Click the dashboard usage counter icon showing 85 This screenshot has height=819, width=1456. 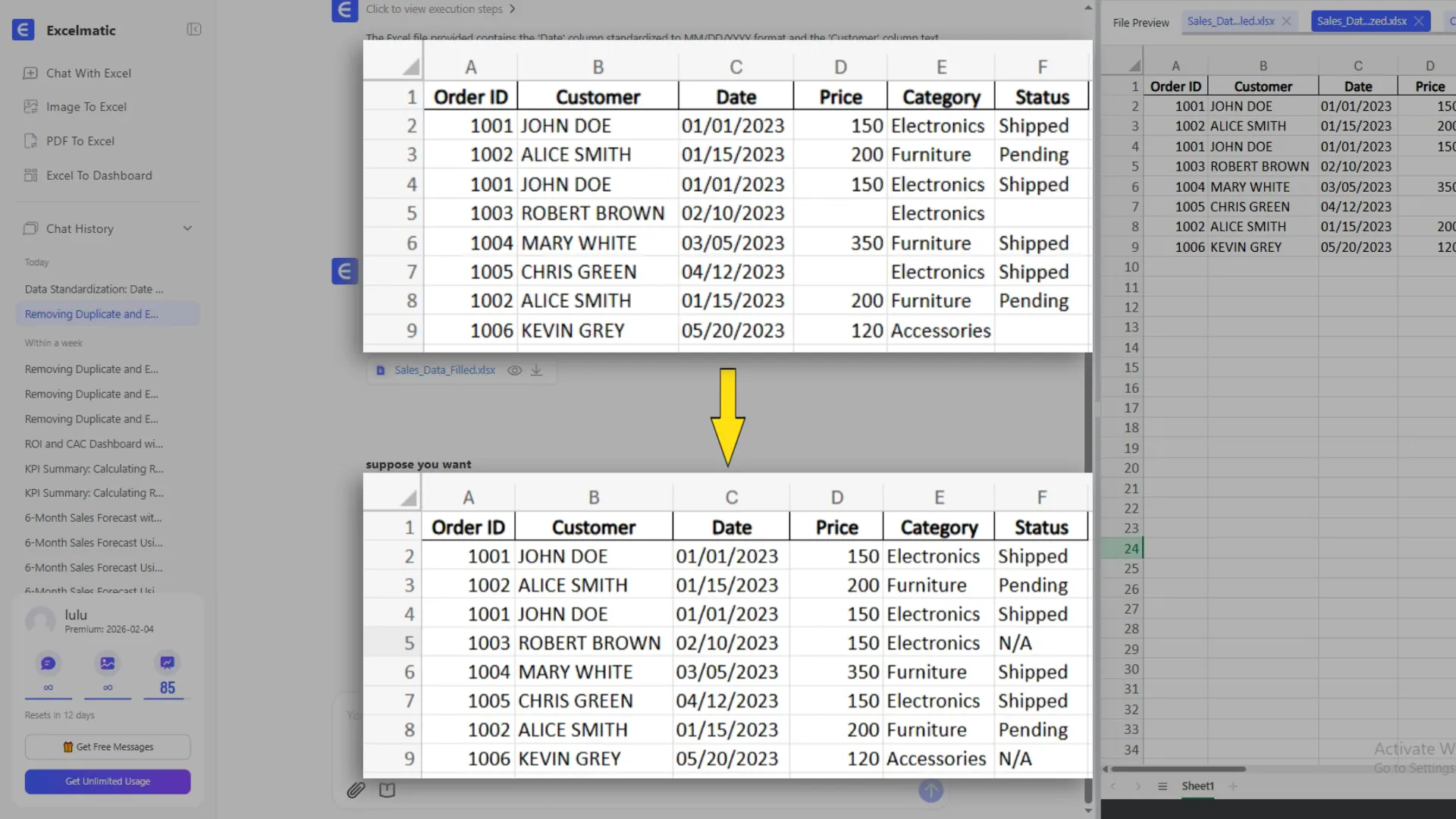pyautogui.click(x=167, y=664)
